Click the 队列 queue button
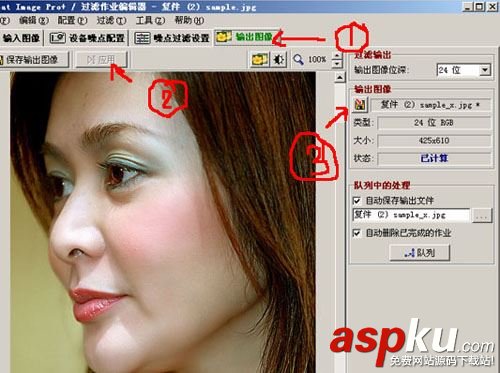The width and height of the screenshot is (500, 373). (420, 253)
